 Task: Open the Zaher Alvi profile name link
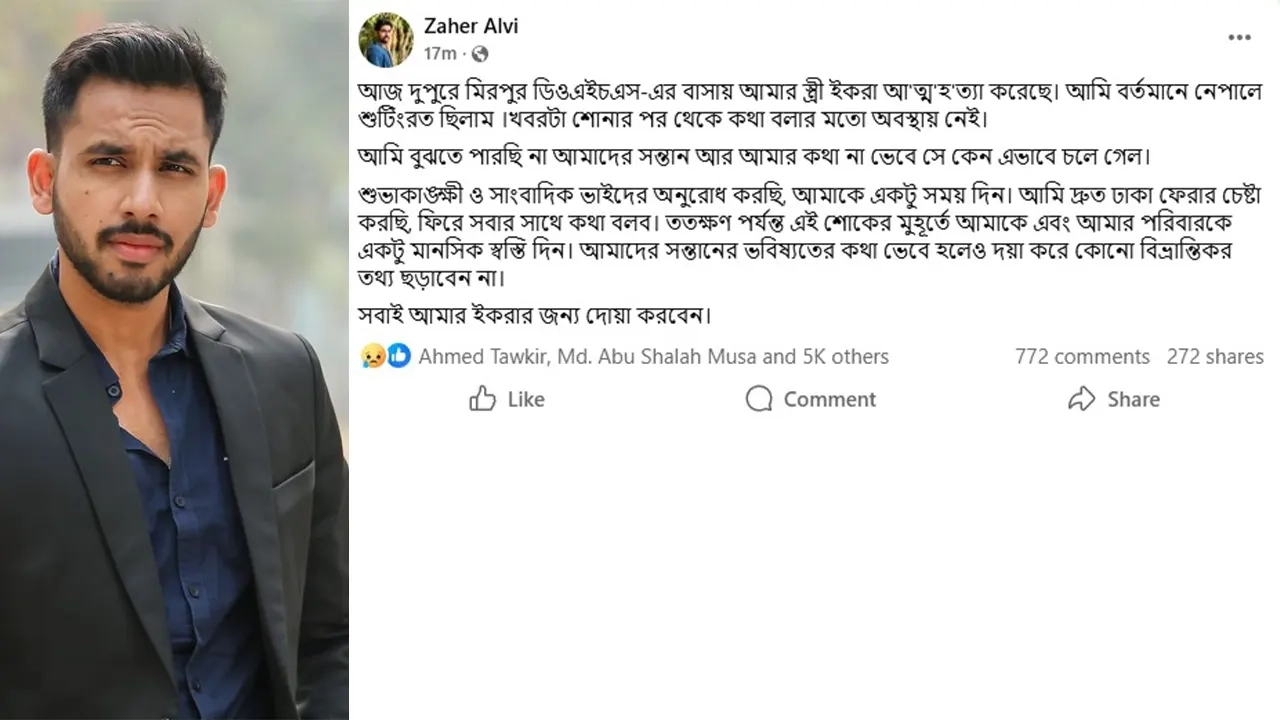pos(471,26)
